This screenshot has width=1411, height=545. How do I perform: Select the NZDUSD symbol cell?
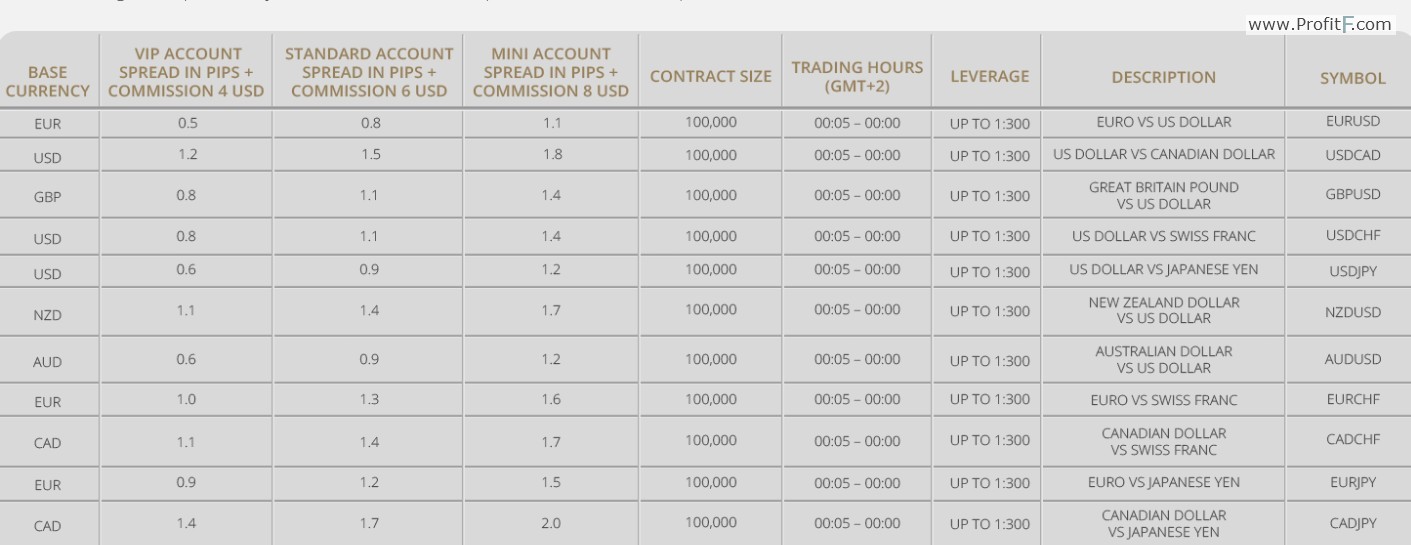tap(1353, 312)
